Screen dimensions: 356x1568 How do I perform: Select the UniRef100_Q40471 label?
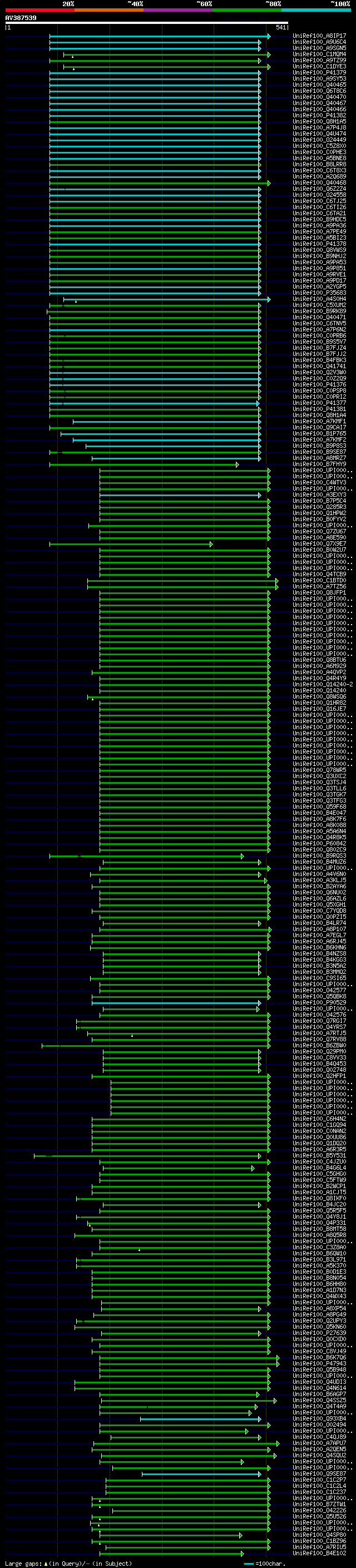click(x=319, y=317)
